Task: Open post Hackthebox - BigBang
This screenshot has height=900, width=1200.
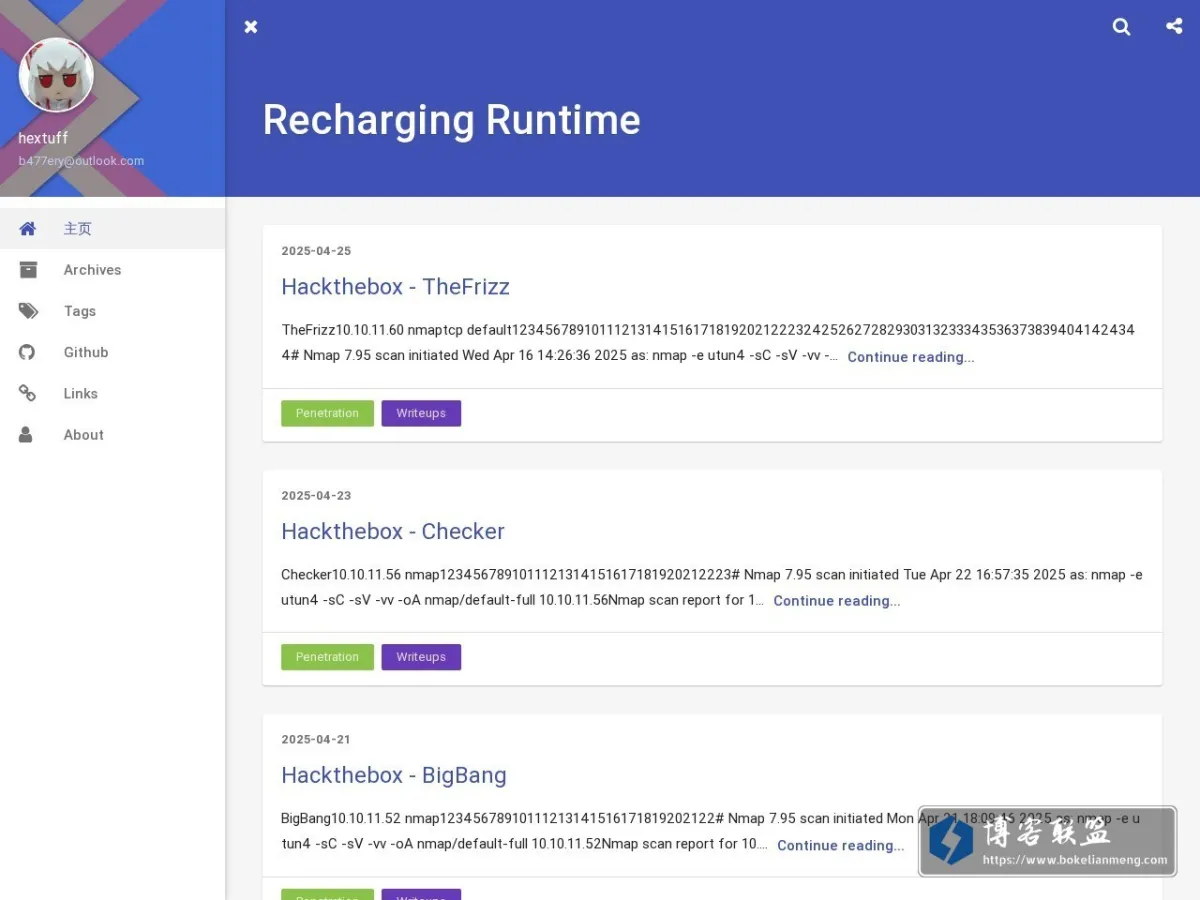Action: 394,775
